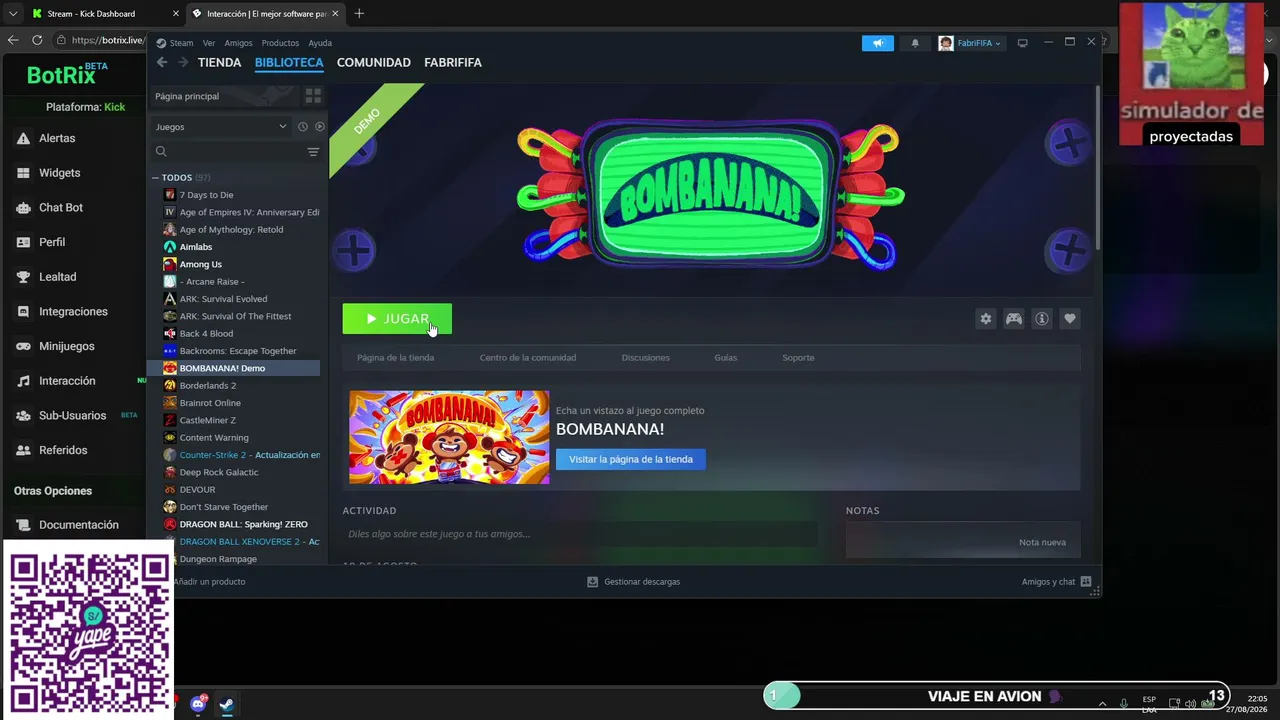Open the FABRIFIFA profile tab

coord(453,62)
